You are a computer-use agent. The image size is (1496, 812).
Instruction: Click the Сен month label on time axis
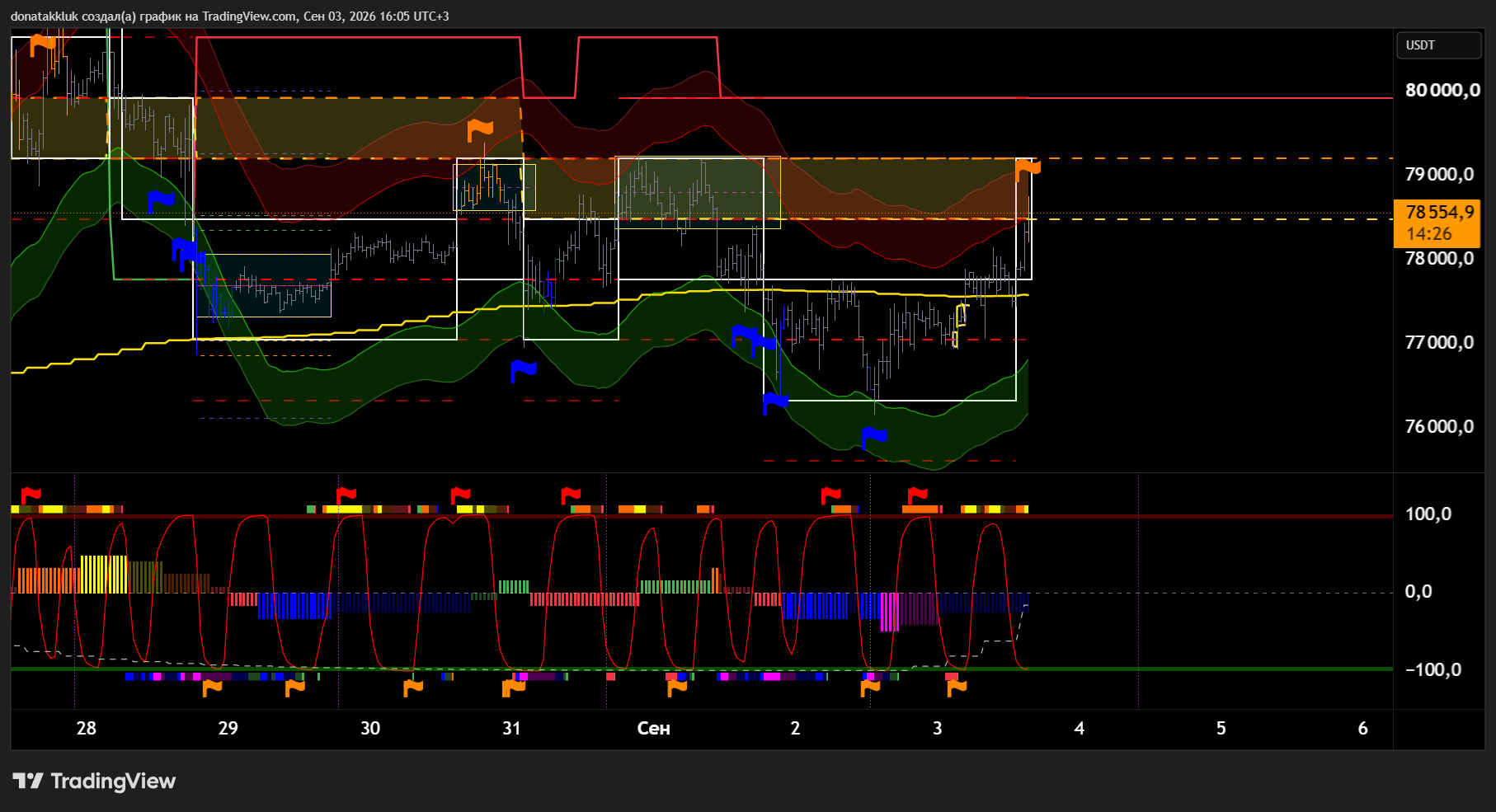pyautogui.click(x=653, y=728)
